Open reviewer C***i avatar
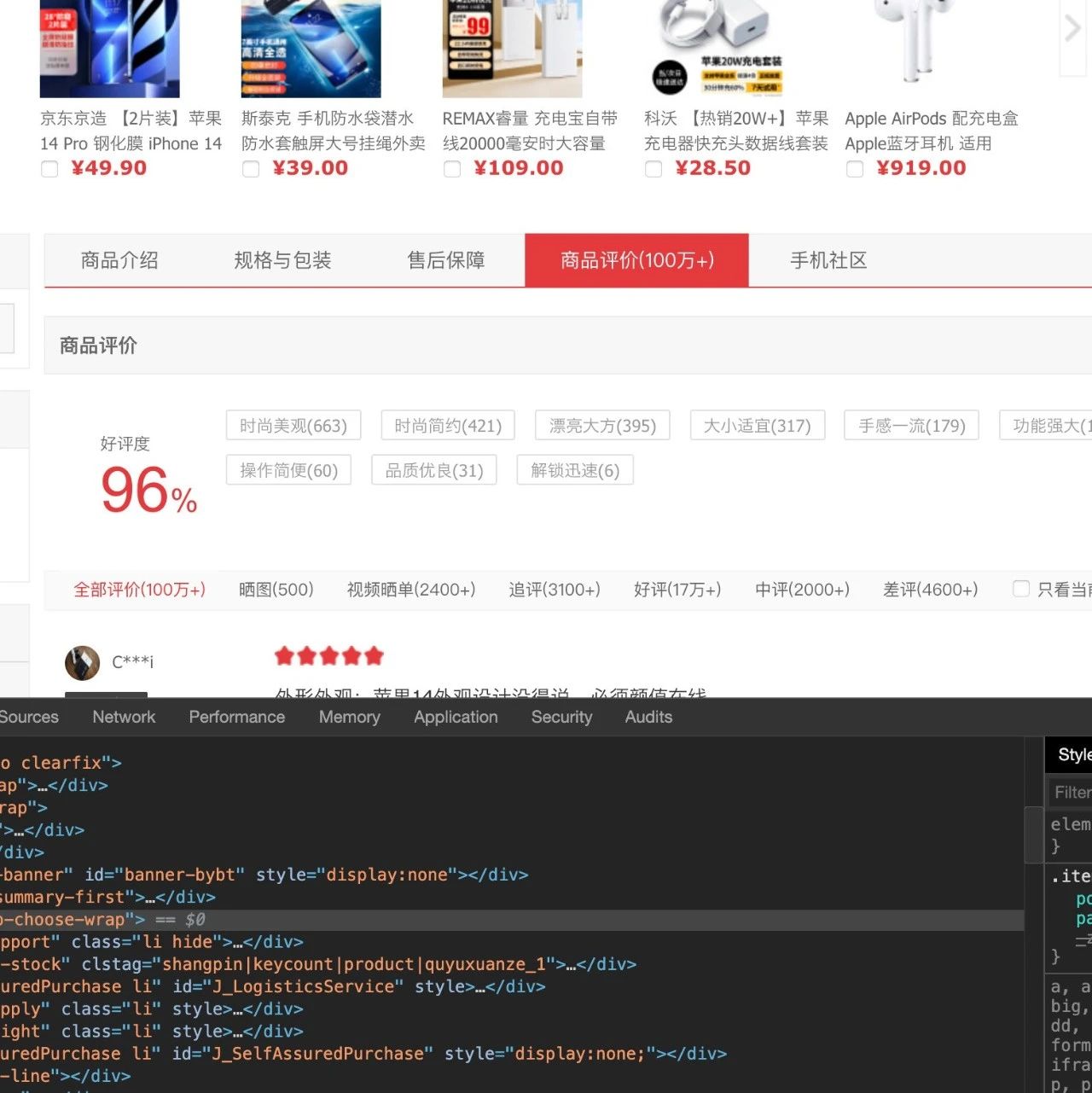This screenshot has width=1092, height=1093. pos(83,663)
